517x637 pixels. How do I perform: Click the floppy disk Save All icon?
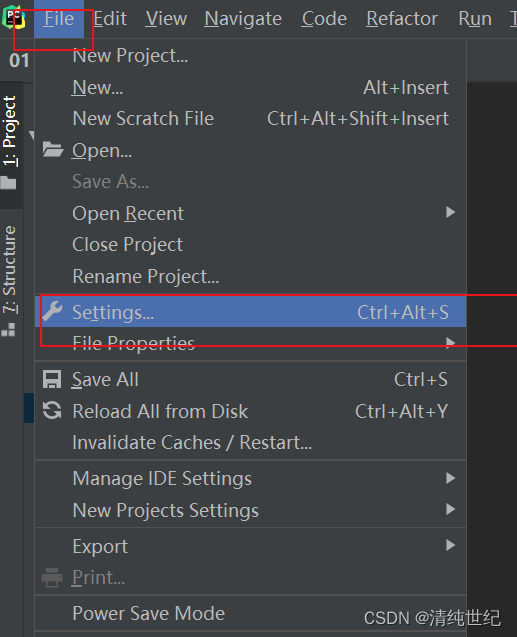click(x=52, y=379)
